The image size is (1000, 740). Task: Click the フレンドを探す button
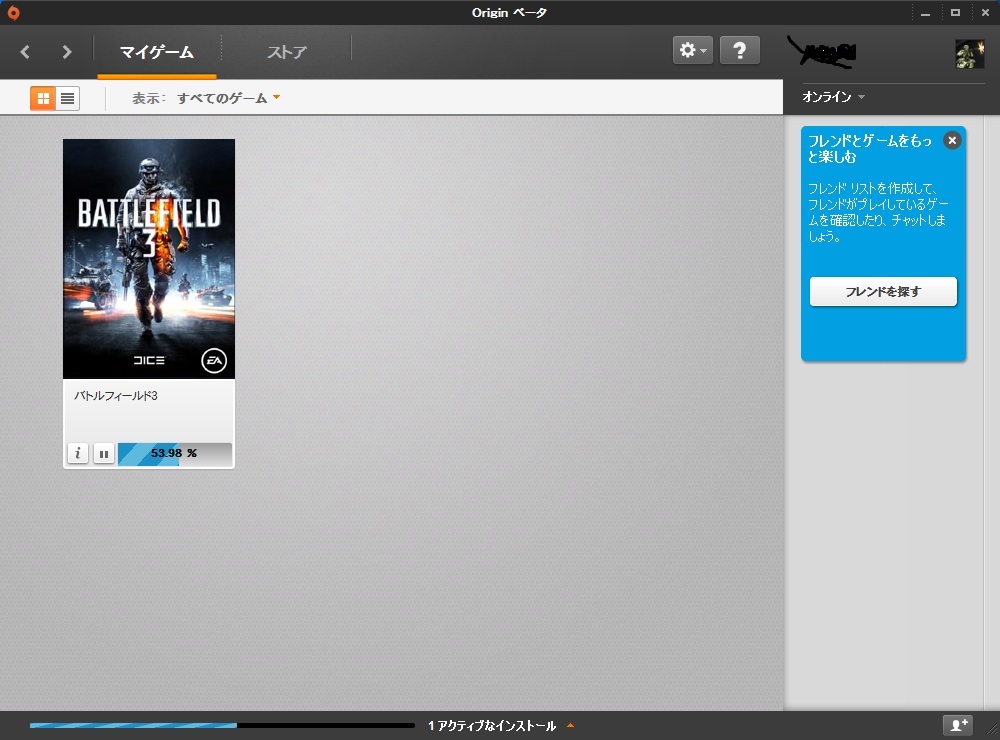tap(883, 292)
